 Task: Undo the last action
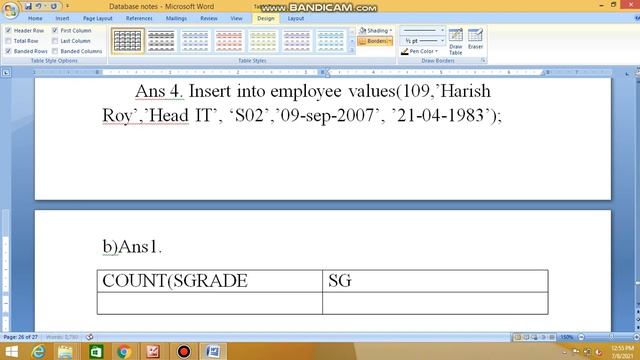coord(38,6)
